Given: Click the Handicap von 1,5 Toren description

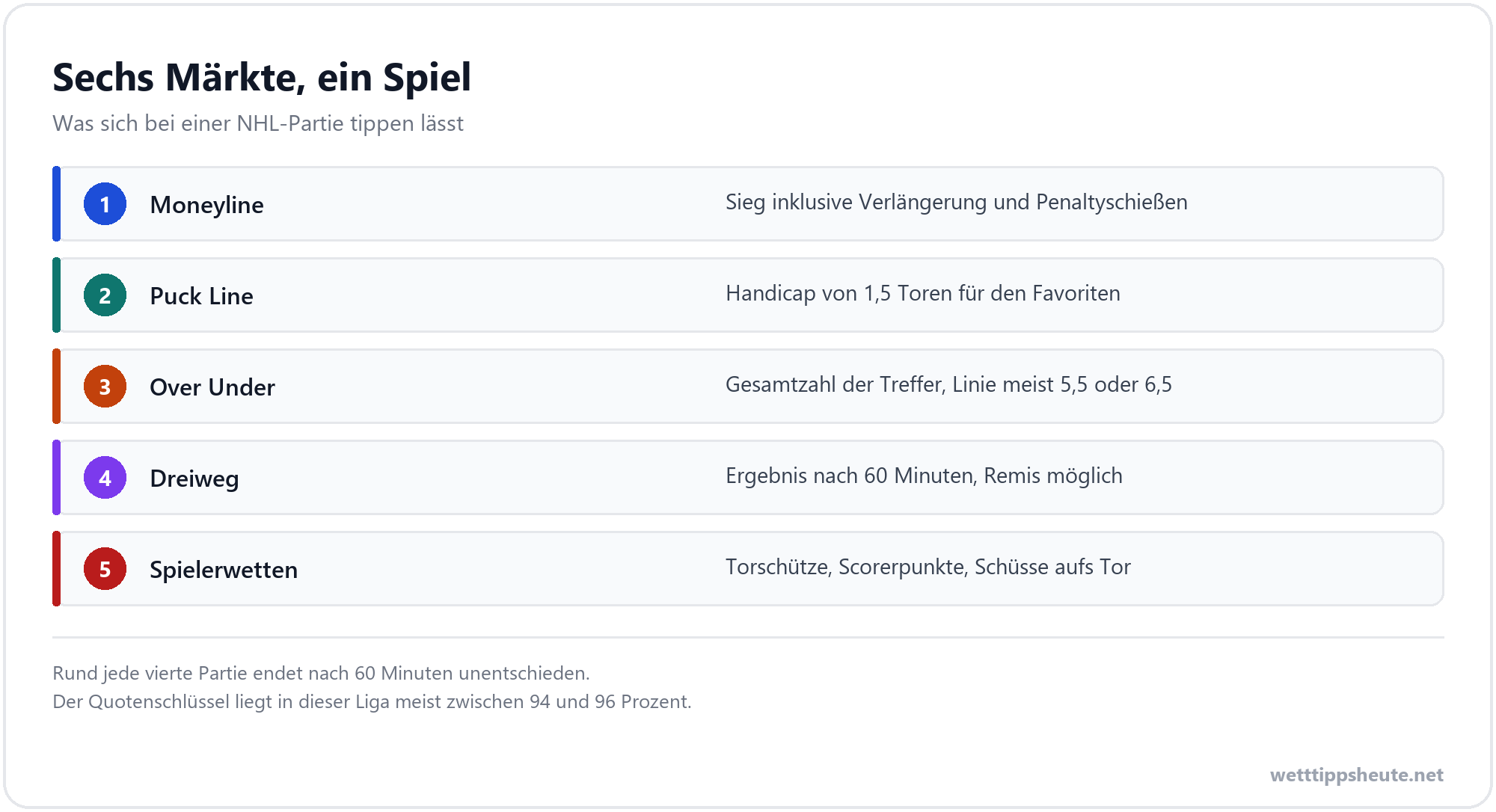Looking at the screenshot, I should 922,293.
